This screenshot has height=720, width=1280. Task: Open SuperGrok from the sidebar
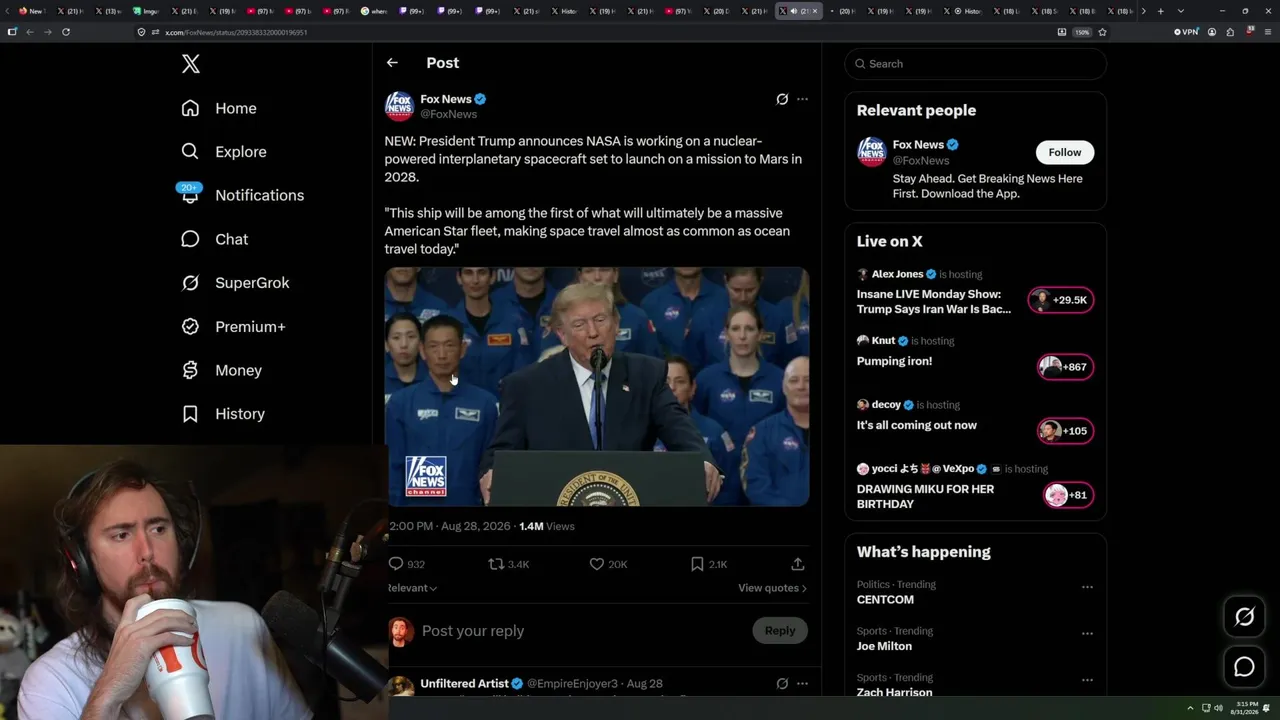pyautogui.click(x=235, y=283)
